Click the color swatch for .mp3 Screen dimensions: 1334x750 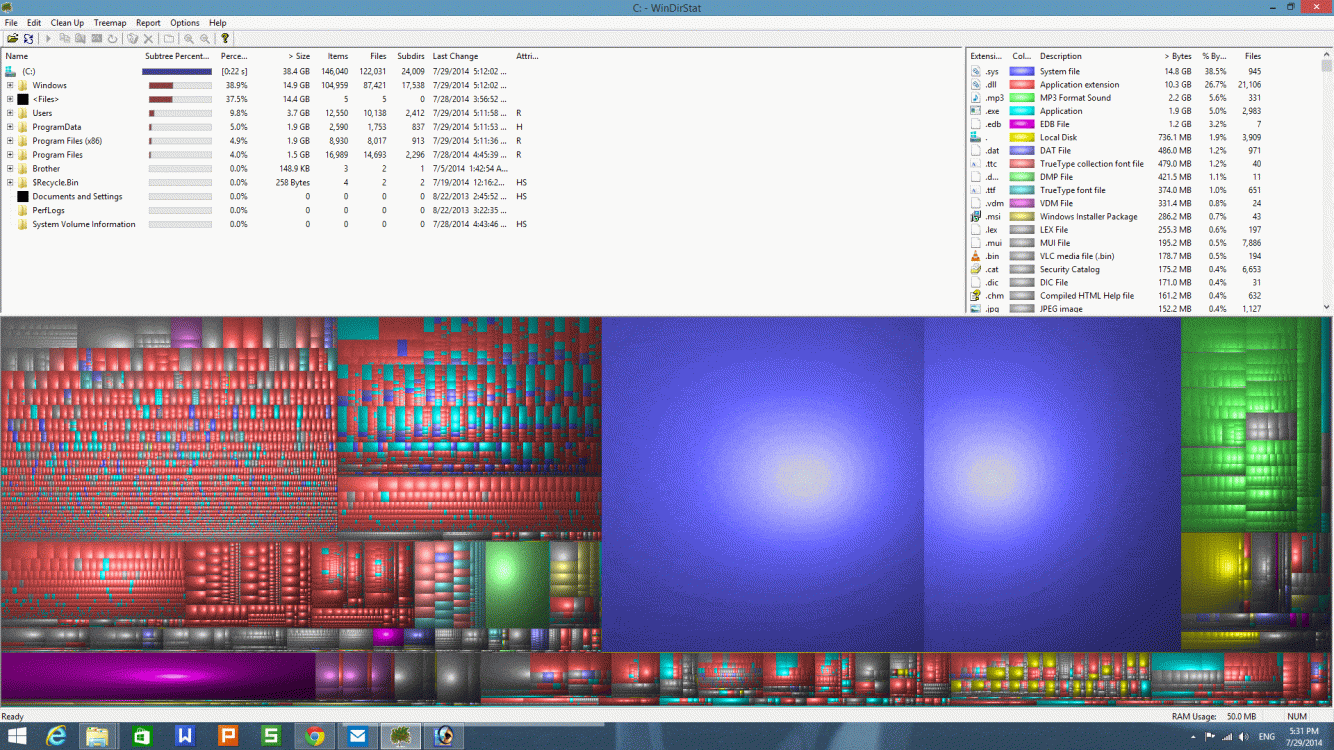point(1021,98)
